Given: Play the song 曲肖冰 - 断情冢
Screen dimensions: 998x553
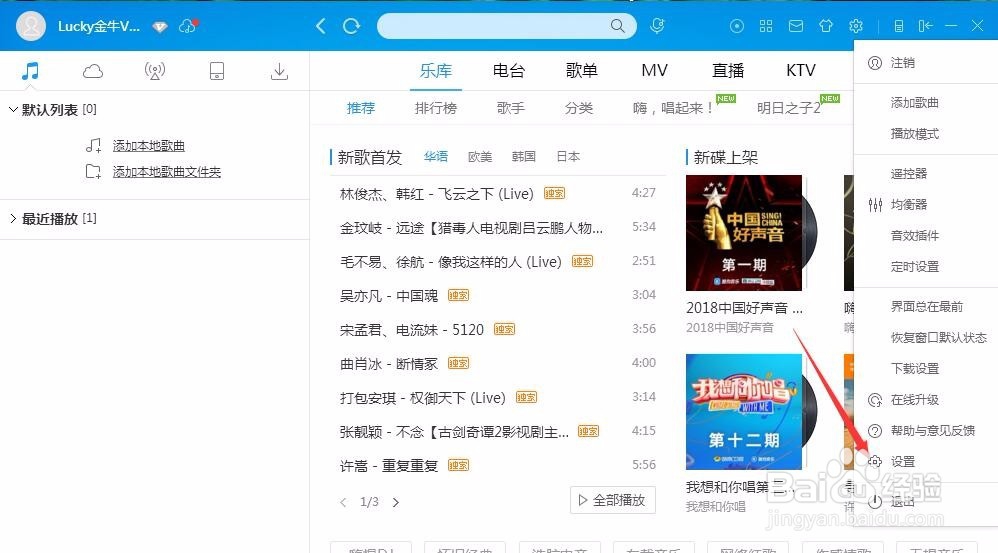Looking at the screenshot, I should [389, 364].
